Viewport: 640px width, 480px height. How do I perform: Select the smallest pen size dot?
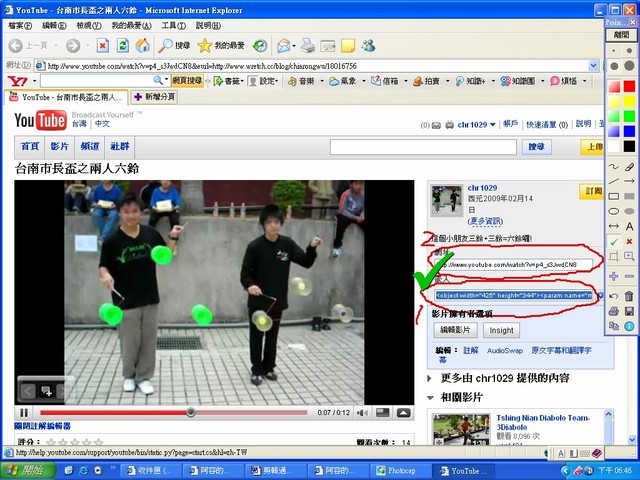(x=614, y=51)
